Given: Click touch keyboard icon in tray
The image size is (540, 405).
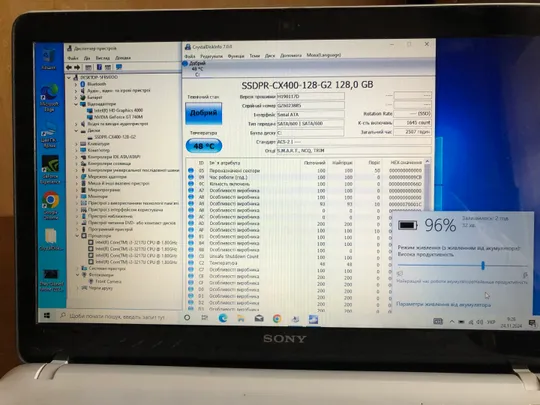Looking at the screenshot, I should [438, 322].
